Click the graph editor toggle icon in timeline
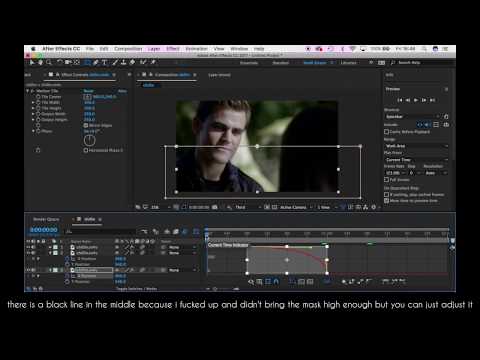Screen dimensions: 480x360 196,231
